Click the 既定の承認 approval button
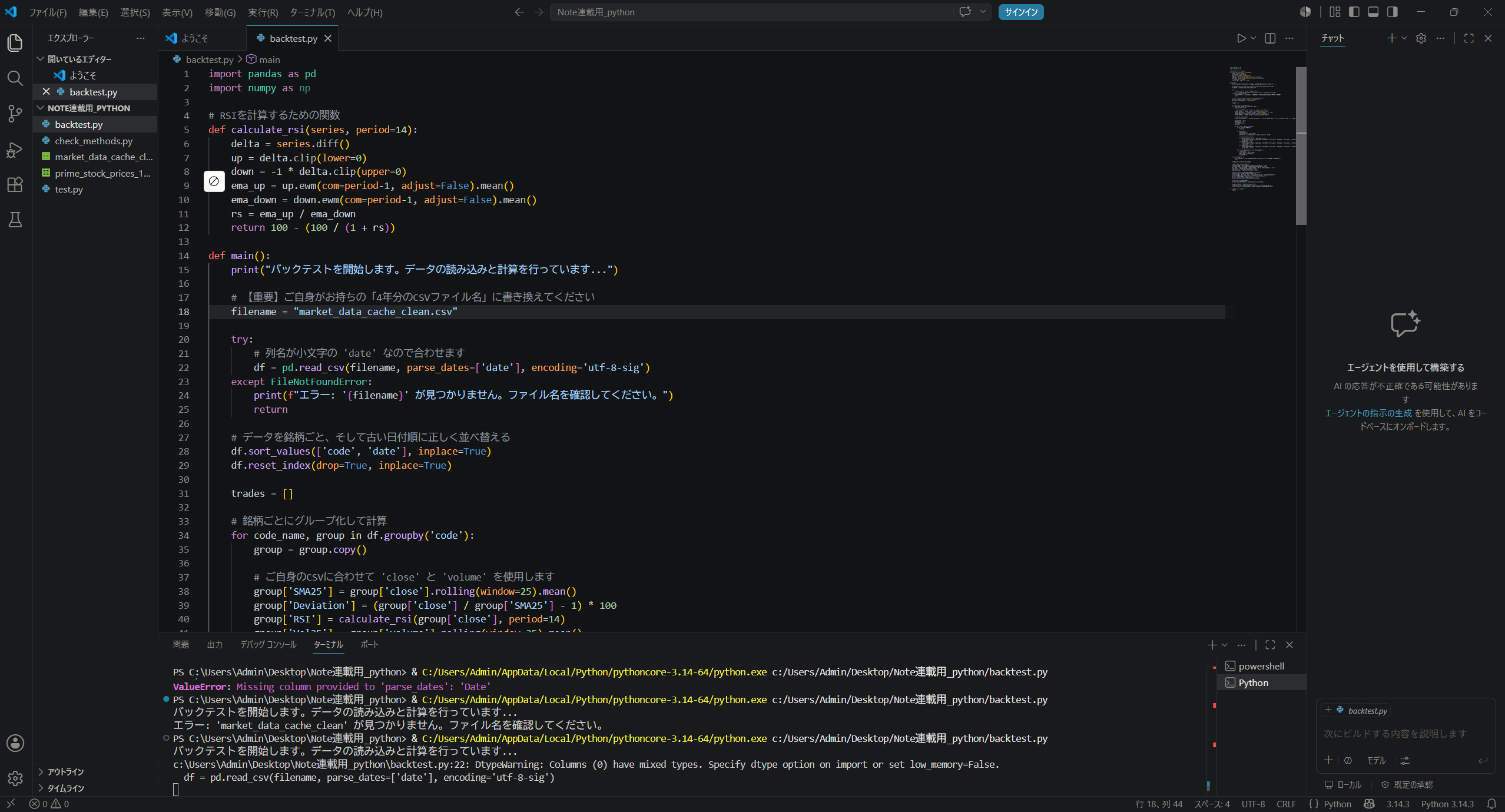Image resolution: width=1505 pixels, height=812 pixels. 1407,785
